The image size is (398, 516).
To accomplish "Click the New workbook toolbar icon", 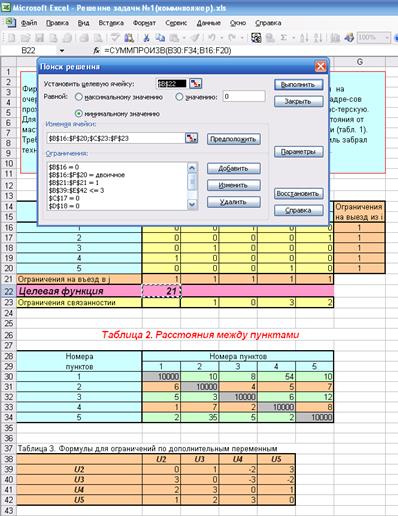I will 12,38.
